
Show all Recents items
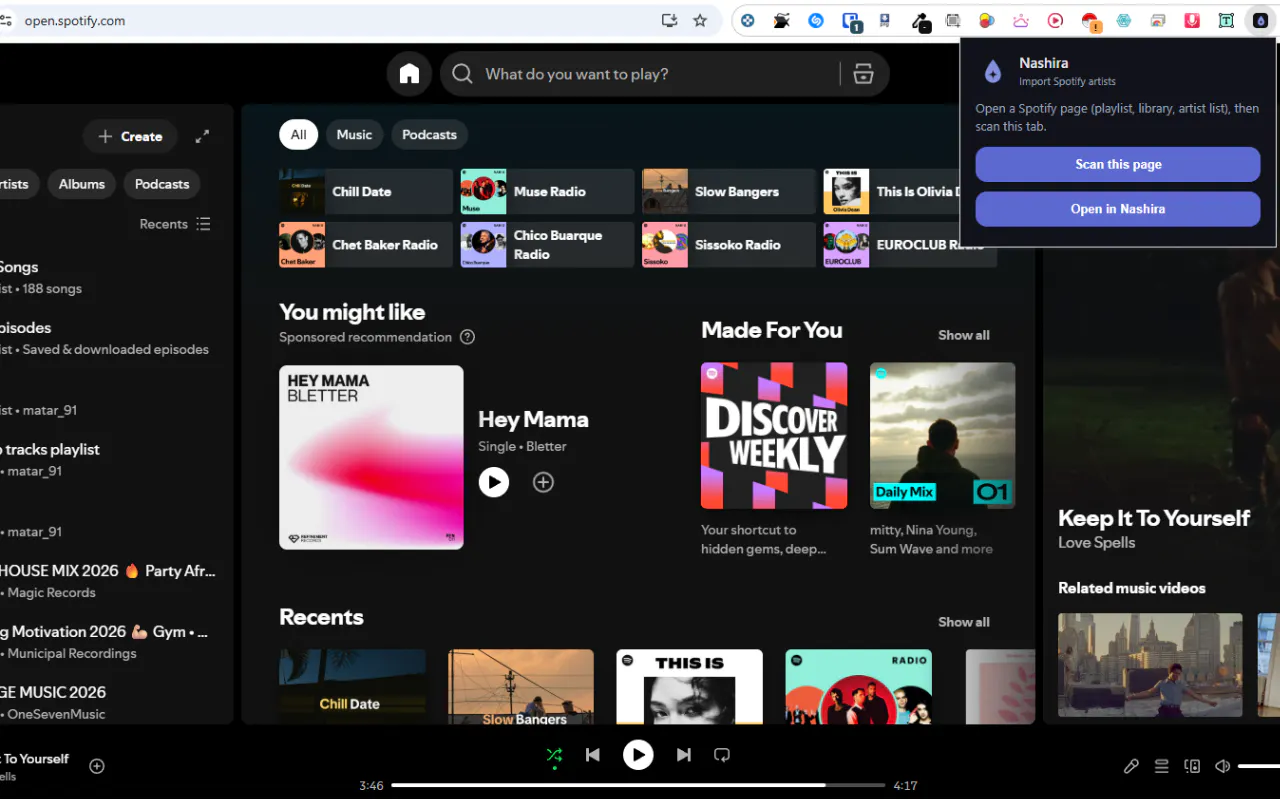click(x=964, y=622)
